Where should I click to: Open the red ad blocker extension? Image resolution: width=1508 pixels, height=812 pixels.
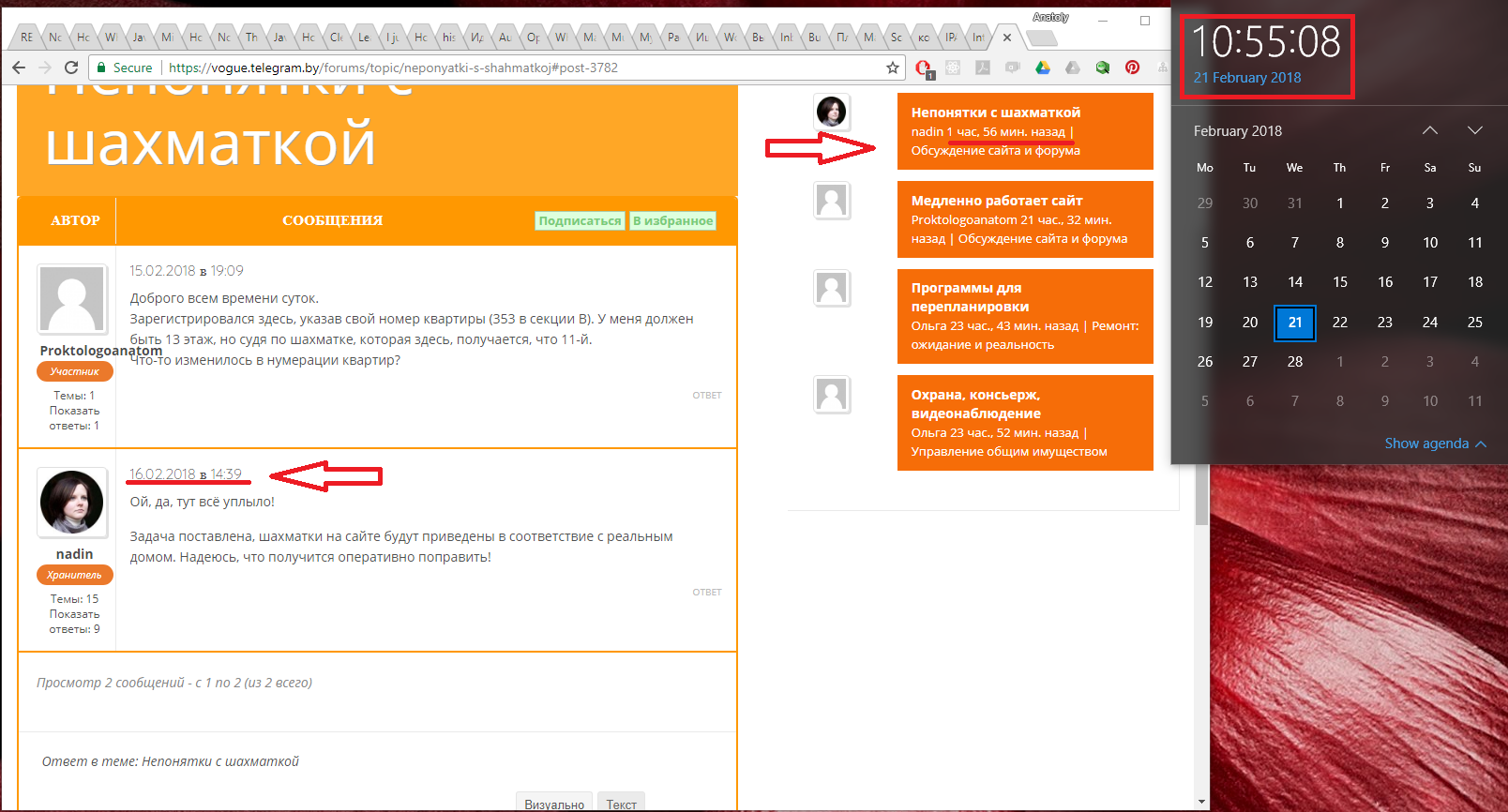click(923, 68)
